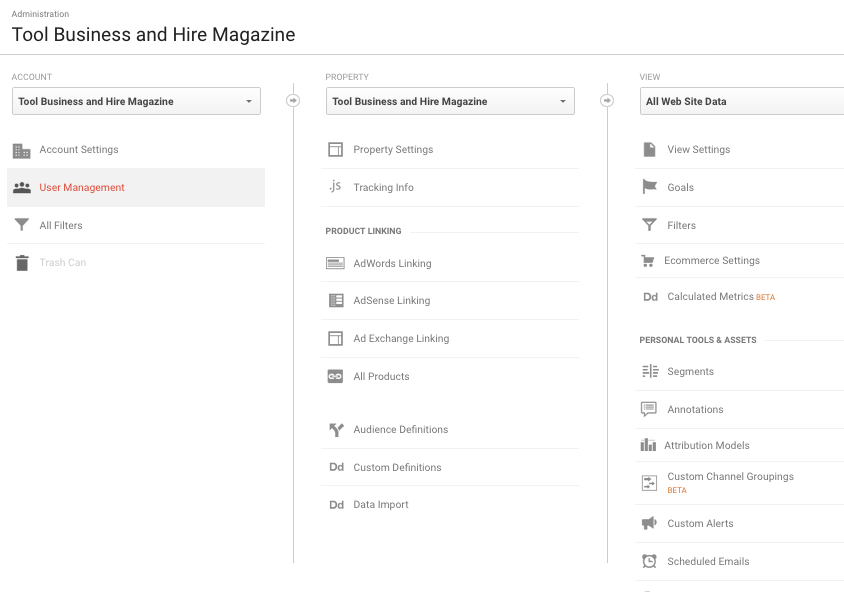Click the Trash Can icon

(22, 263)
